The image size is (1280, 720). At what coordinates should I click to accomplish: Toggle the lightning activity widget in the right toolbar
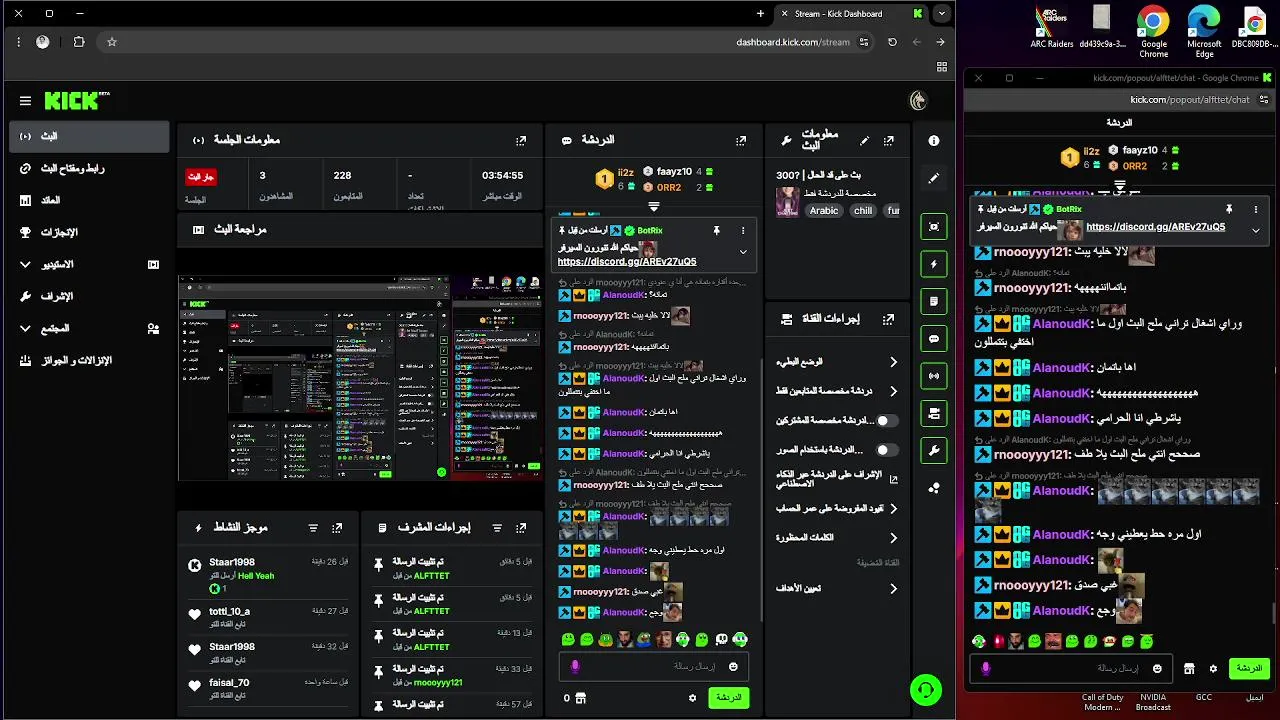[x=934, y=264]
